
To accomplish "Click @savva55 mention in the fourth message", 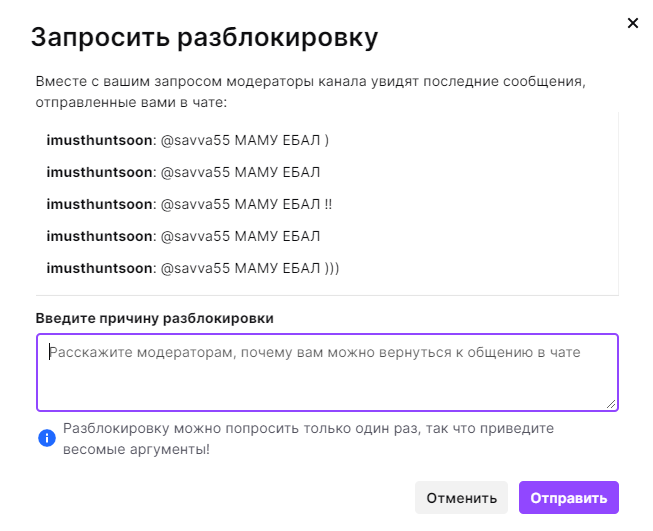I will 195,236.
